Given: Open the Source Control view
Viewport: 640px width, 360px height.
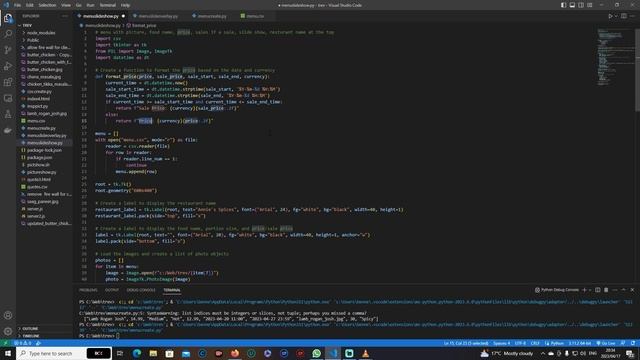Looking at the screenshot, I should pos(8,50).
